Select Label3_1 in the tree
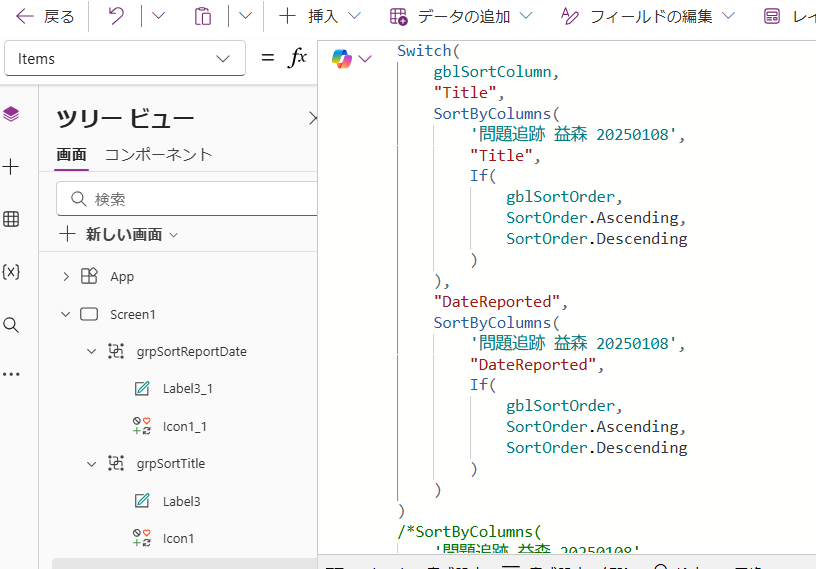Viewport: 816px width, 569px height. [187, 389]
